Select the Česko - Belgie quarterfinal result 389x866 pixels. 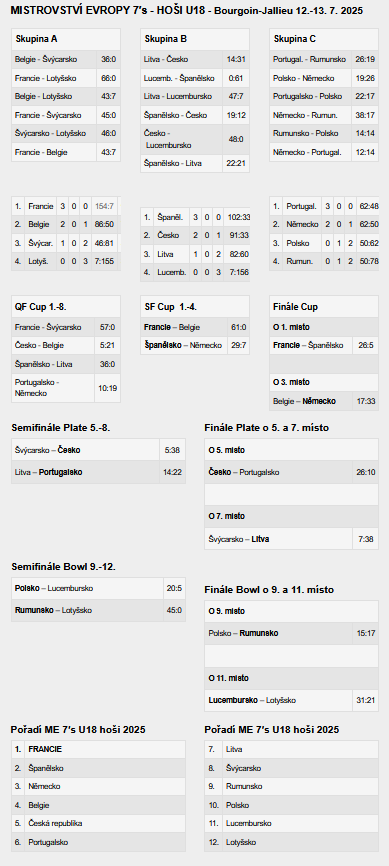(x=66, y=346)
